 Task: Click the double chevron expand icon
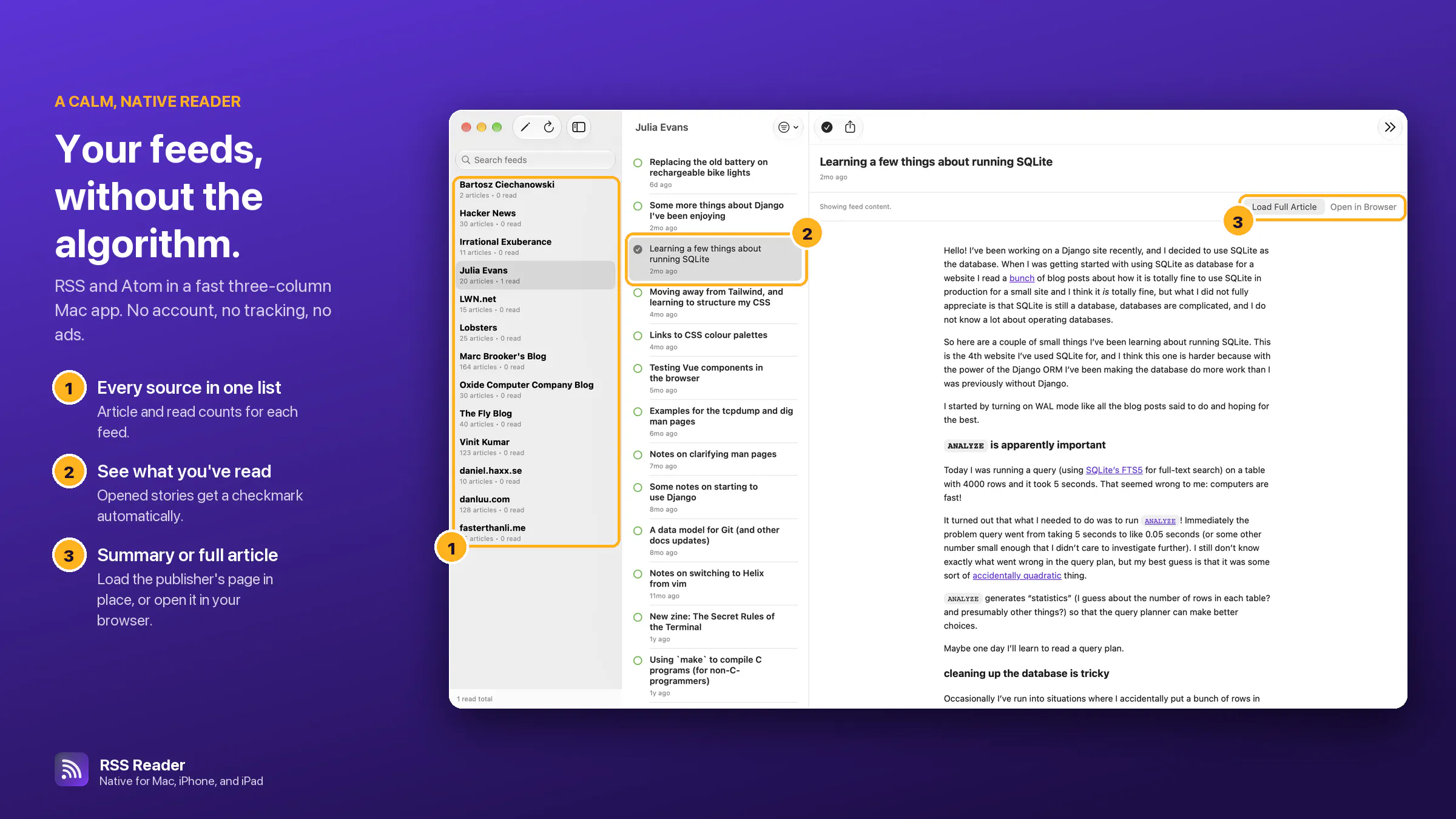coord(1390,127)
